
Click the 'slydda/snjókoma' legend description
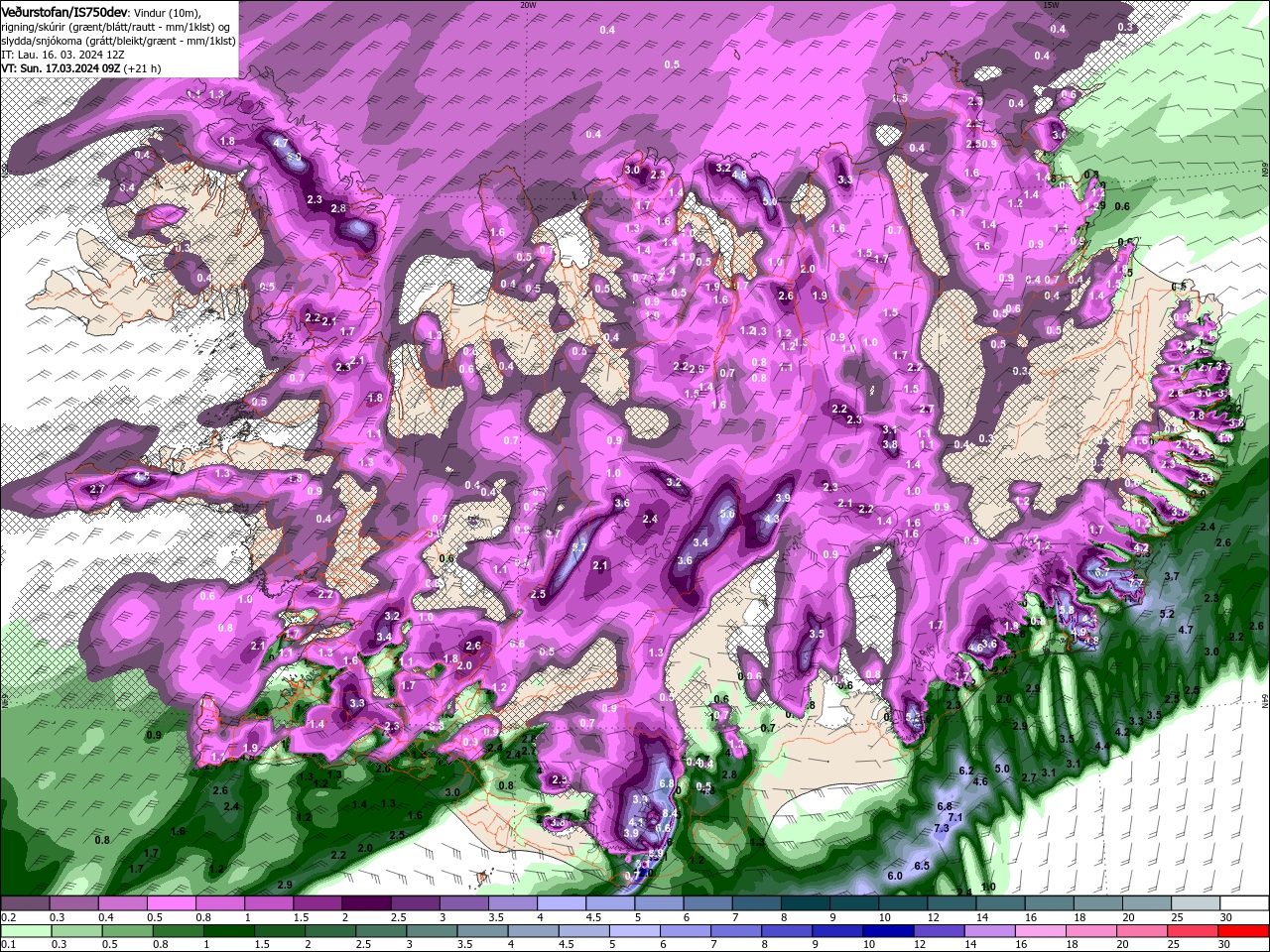point(44,41)
